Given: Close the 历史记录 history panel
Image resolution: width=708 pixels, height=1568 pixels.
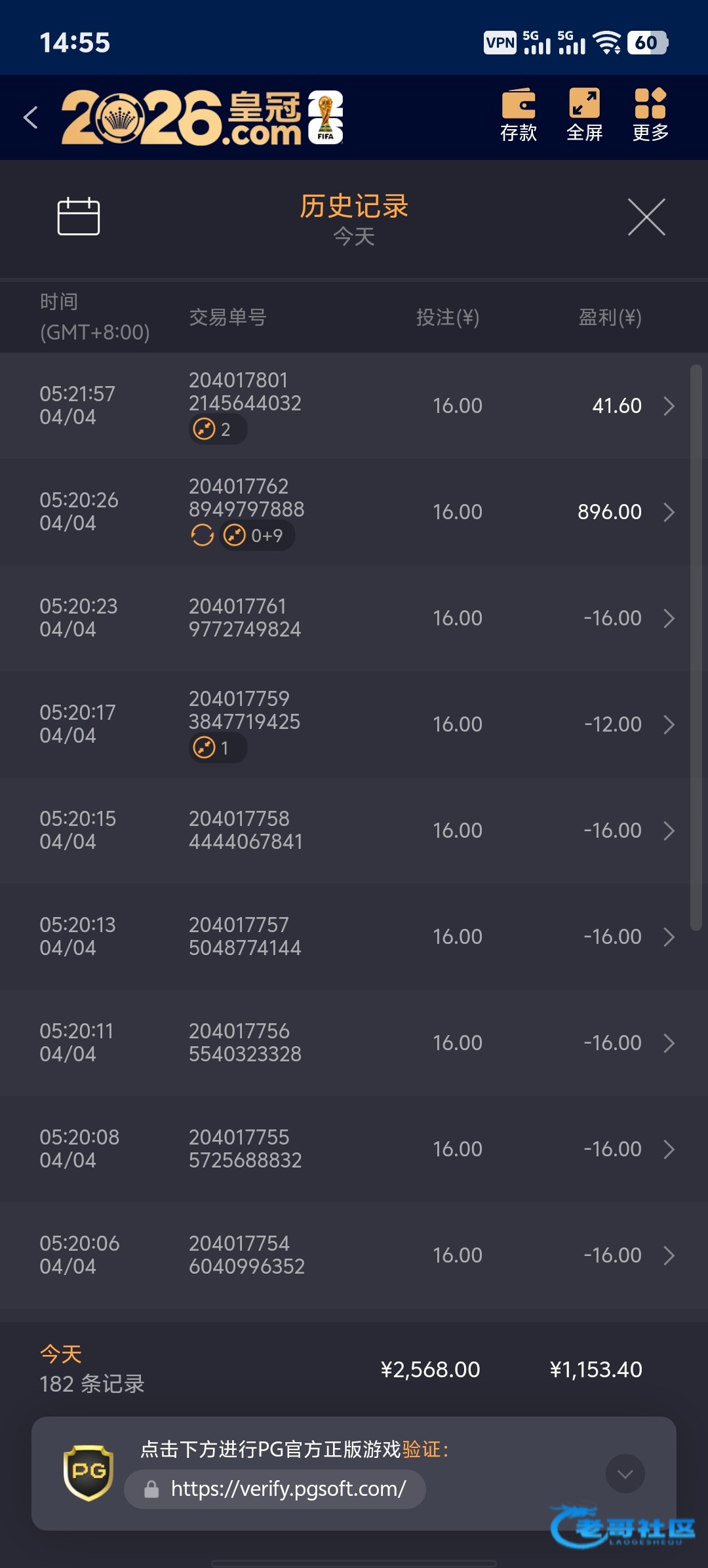Looking at the screenshot, I should coord(646,217).
